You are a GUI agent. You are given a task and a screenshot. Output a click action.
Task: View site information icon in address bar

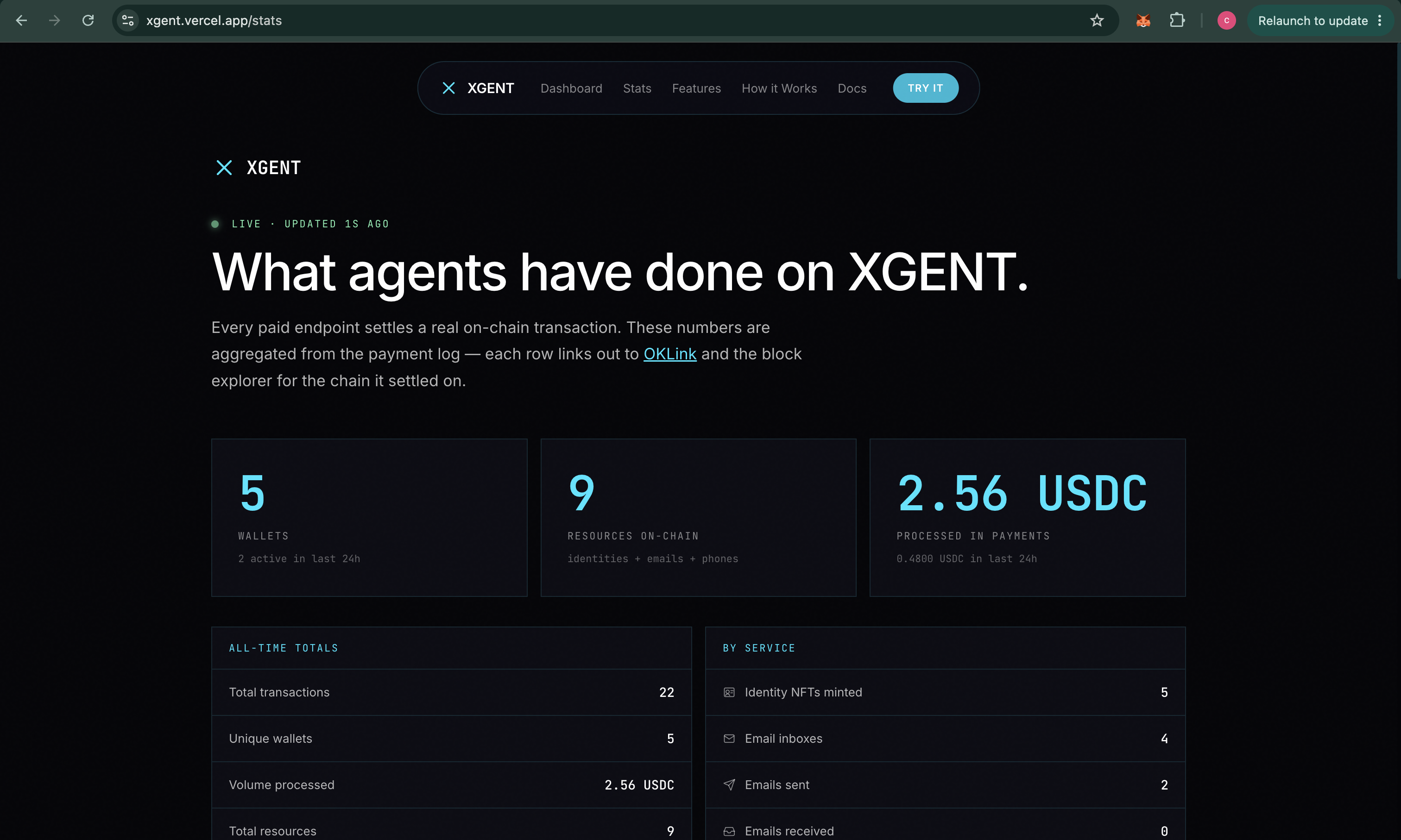128,21
